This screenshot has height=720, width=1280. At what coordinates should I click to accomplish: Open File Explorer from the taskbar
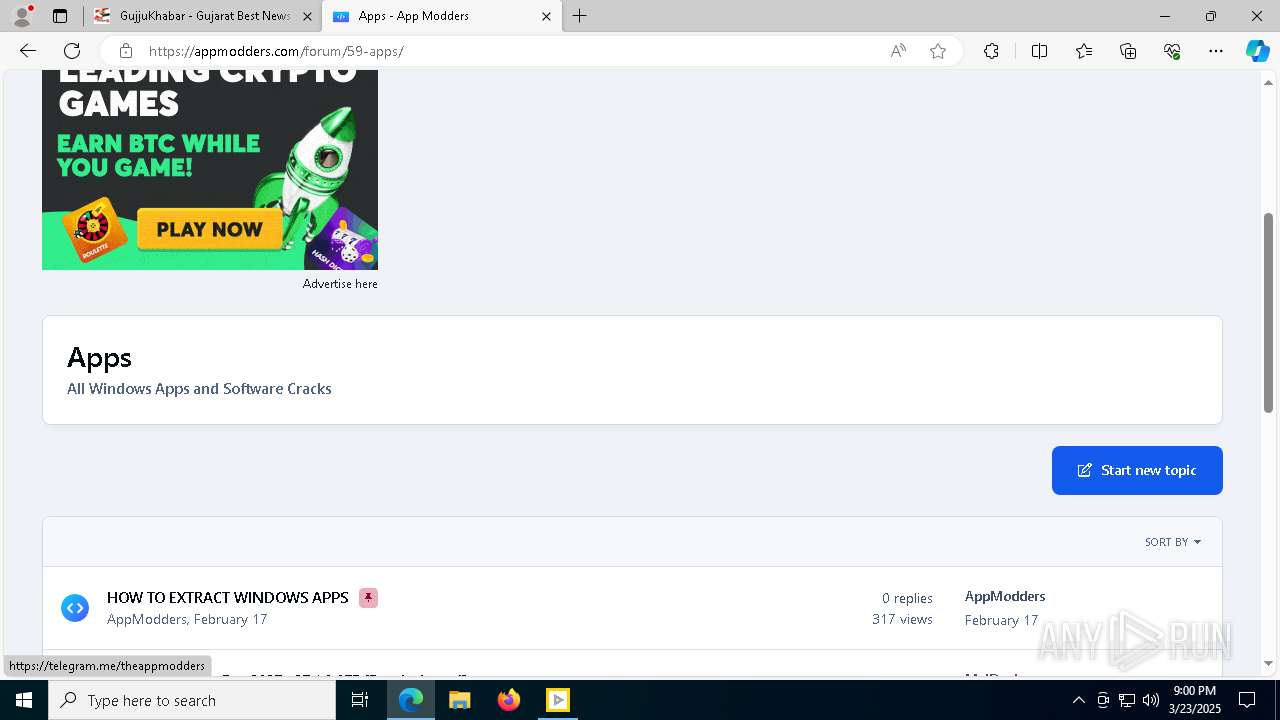point(460,700)
